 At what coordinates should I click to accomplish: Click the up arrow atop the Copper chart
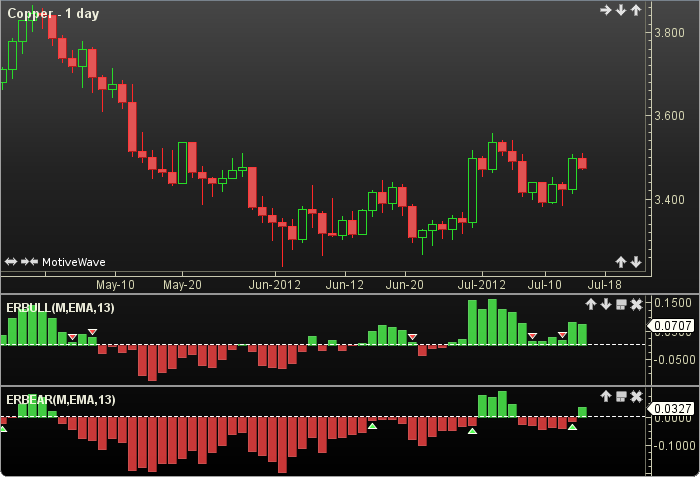[636, 10]
